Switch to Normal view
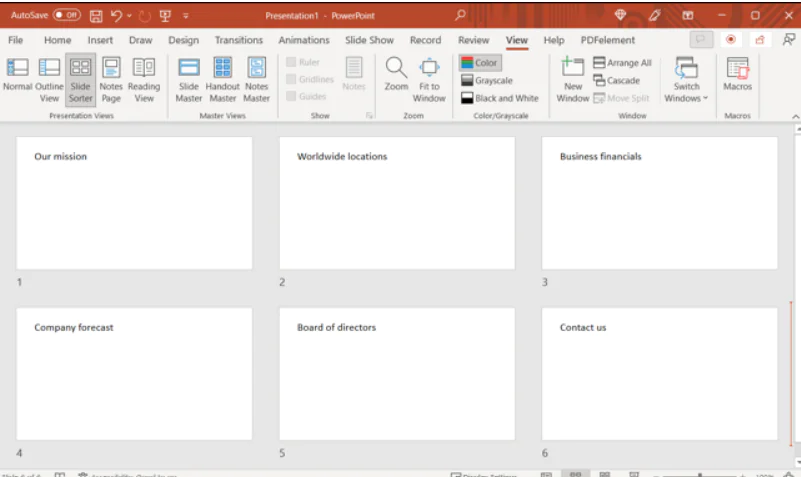Screen dimensions: 801x477 17,78
